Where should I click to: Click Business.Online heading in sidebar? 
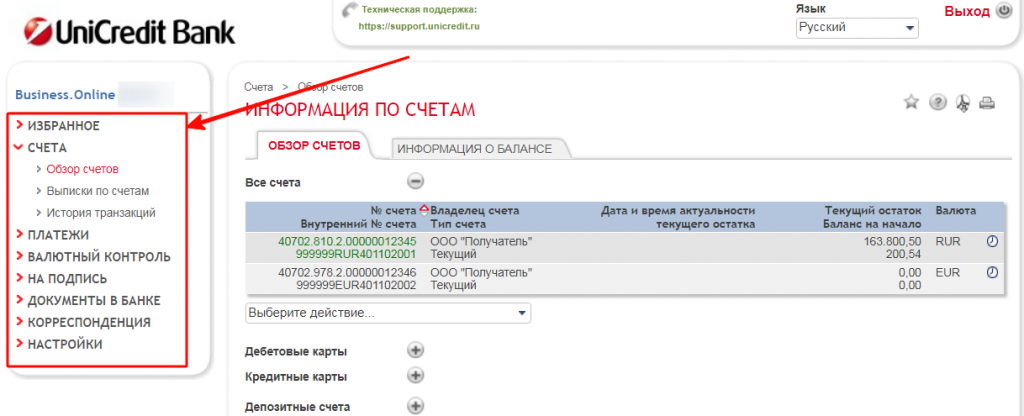click(65, 95)
